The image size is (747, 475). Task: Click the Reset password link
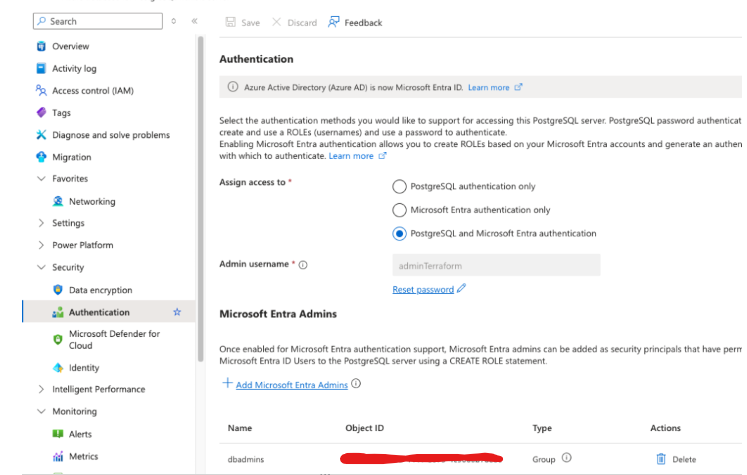pyautogui.click(x=423, y=289)
